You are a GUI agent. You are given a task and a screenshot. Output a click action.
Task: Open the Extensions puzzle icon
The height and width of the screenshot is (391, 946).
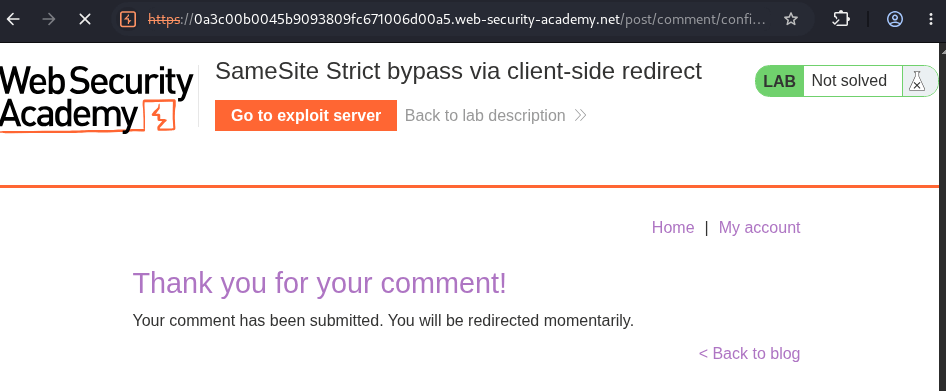click(x=841, y=19)
